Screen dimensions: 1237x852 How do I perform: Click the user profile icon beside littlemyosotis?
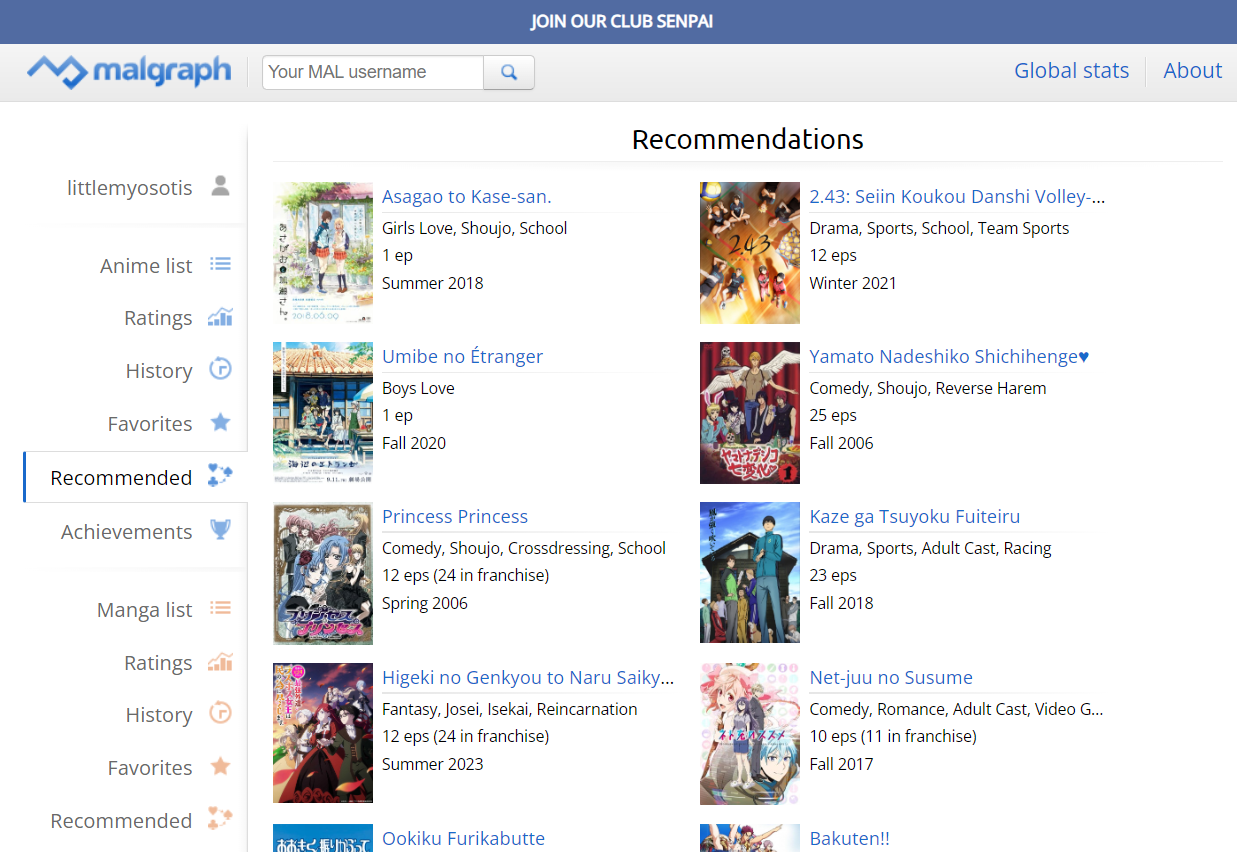221,186
